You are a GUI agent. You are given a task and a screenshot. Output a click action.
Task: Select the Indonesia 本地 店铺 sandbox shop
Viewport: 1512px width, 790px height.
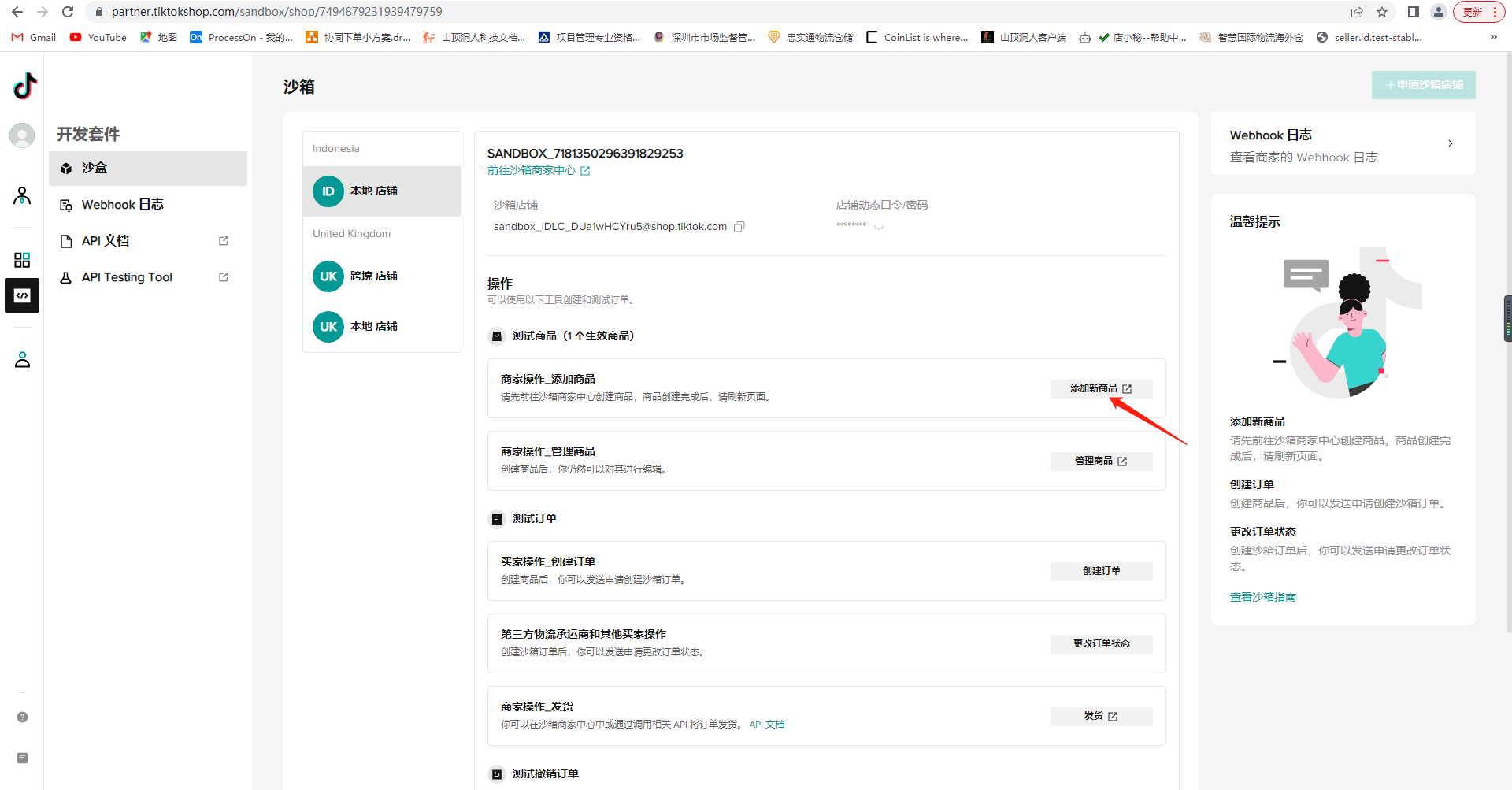click(x=374, y=191)
